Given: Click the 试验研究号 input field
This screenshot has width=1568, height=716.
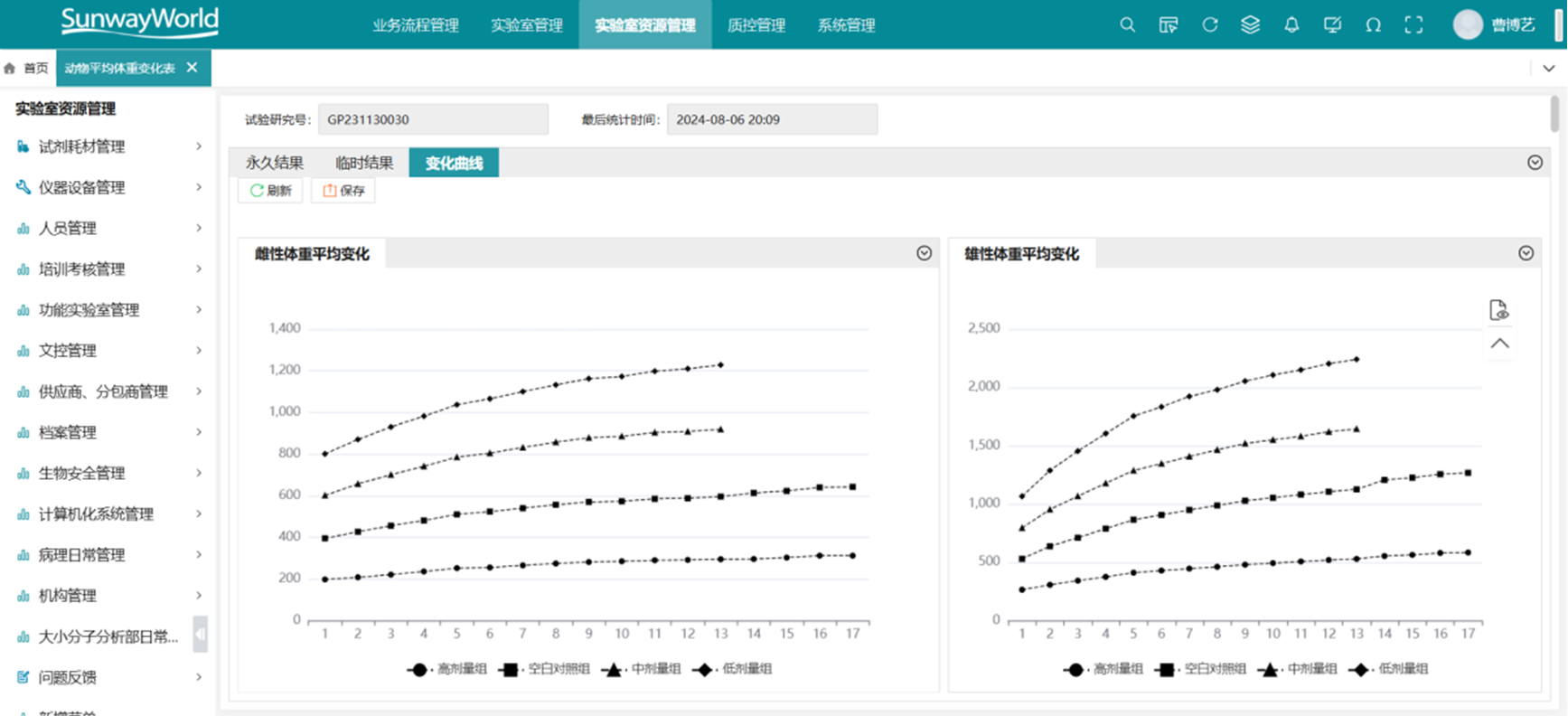Looking at the screenshot, I should 433,119.
